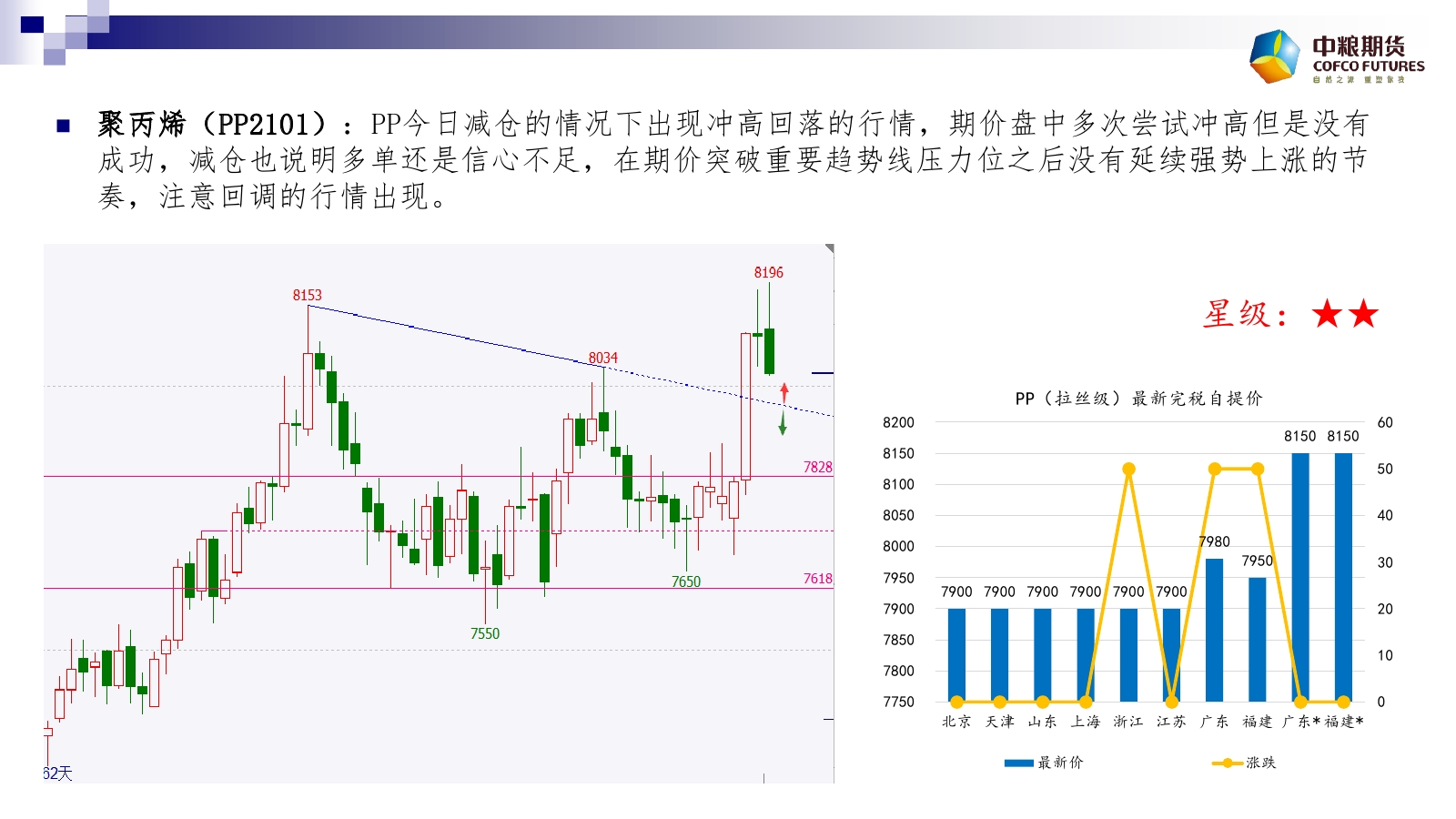Image resolution: width=1456 pixels, height=819 pixels.
Task: Click the corner triangle at chart's top right
Action: click(829, 248)
